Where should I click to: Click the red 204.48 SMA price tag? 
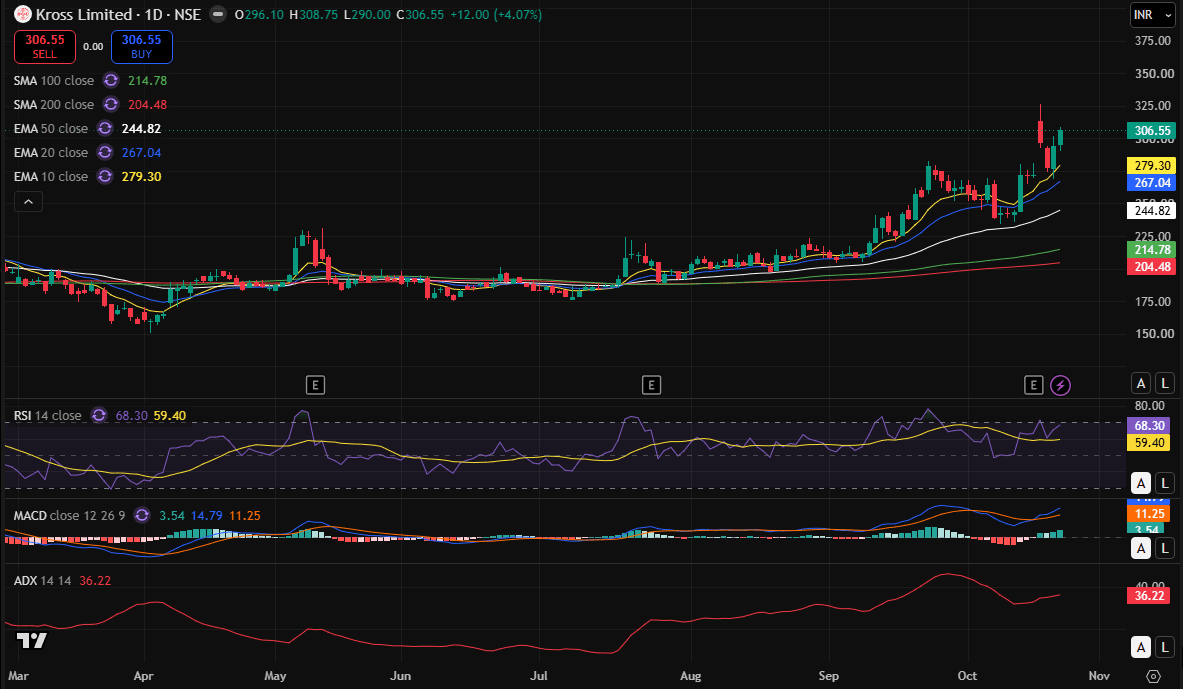pyautogui.click(x=1151, y=266)
